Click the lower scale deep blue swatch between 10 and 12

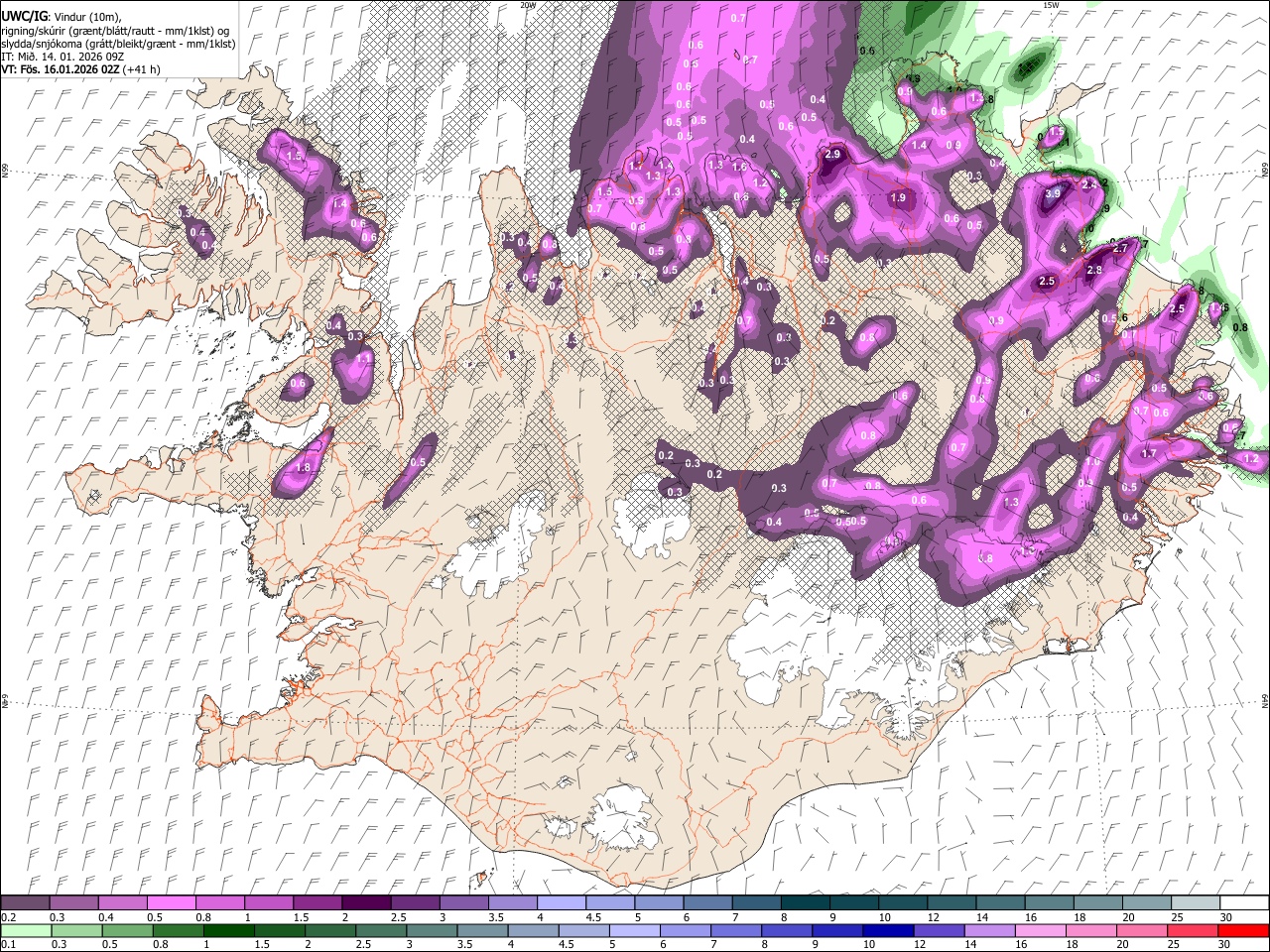tap(888, 930)
